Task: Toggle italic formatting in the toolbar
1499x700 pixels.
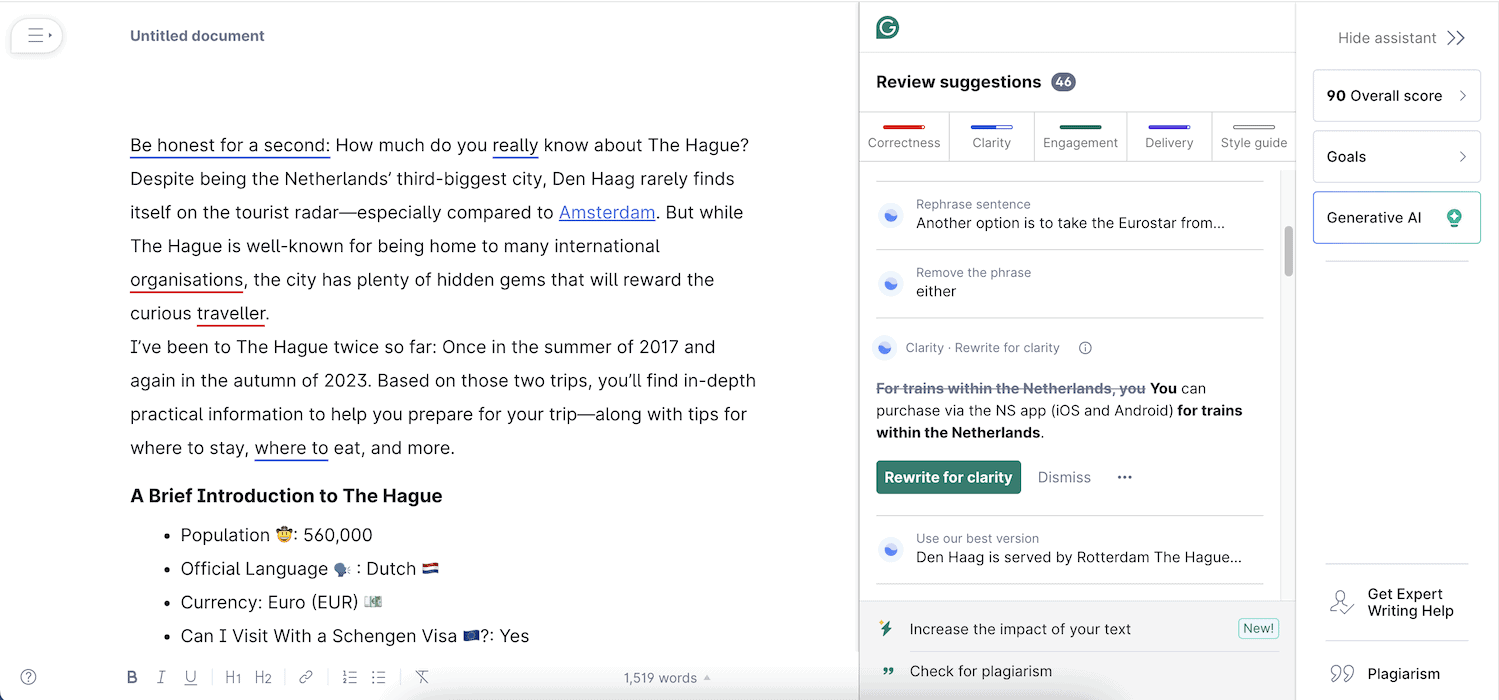Action: 161,677
